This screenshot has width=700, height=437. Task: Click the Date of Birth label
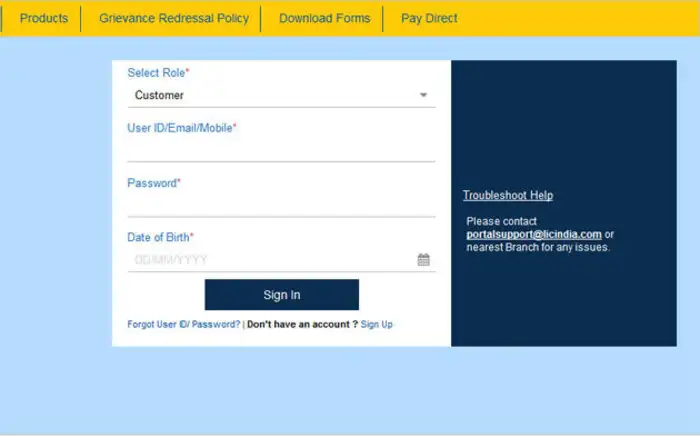pos(158,237)
